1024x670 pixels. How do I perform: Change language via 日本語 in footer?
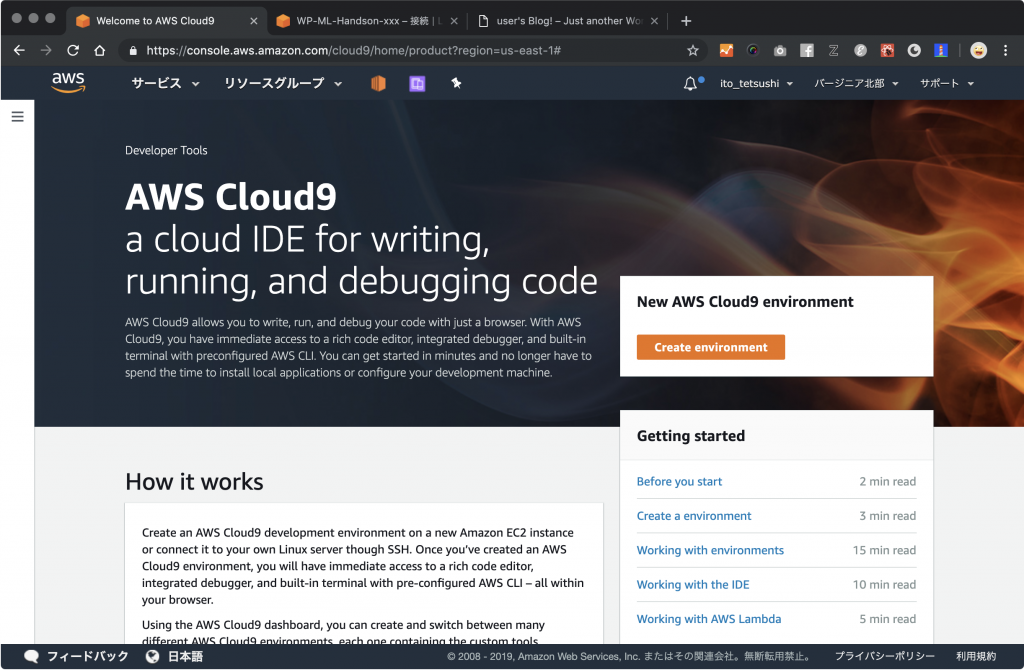coord(185,656)
